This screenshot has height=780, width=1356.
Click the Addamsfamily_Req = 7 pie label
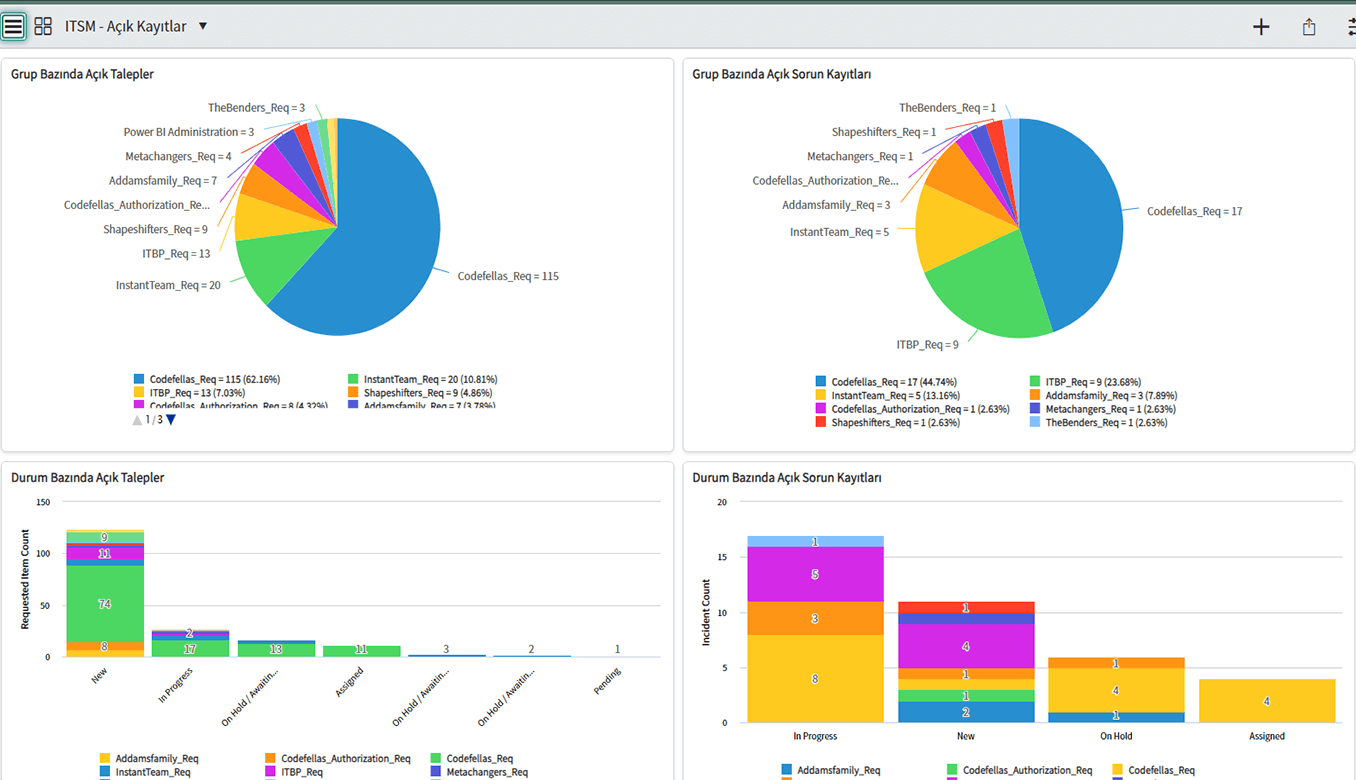163,181
